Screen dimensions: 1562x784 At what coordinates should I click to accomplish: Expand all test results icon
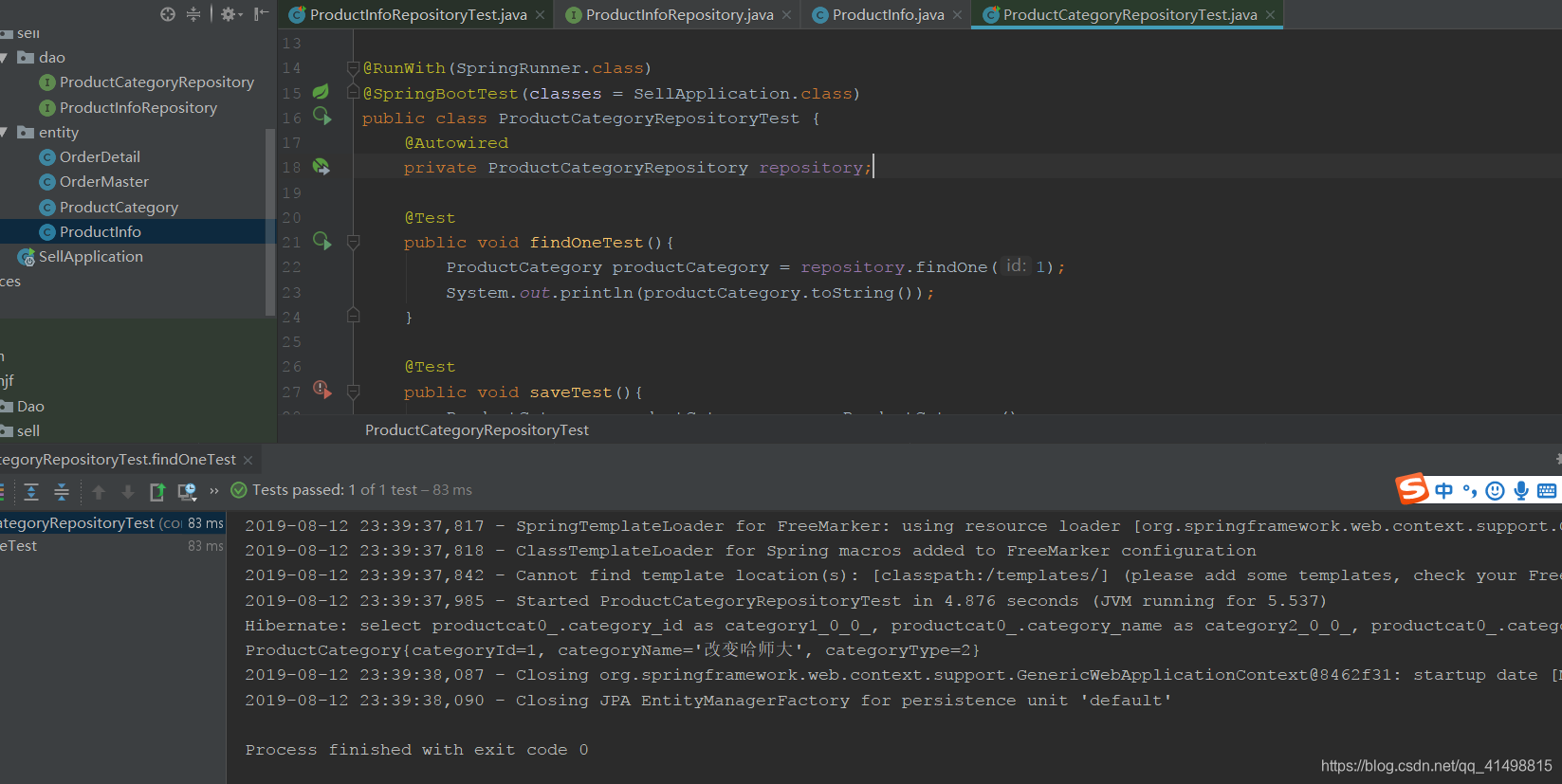pos(31,491)
